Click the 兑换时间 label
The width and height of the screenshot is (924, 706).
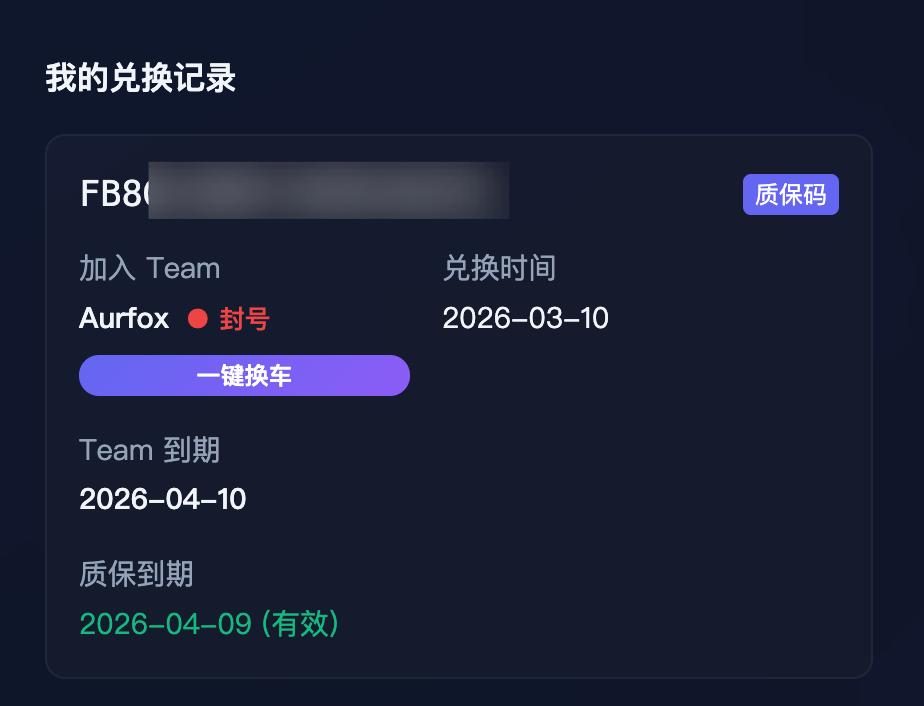[499, 268]
